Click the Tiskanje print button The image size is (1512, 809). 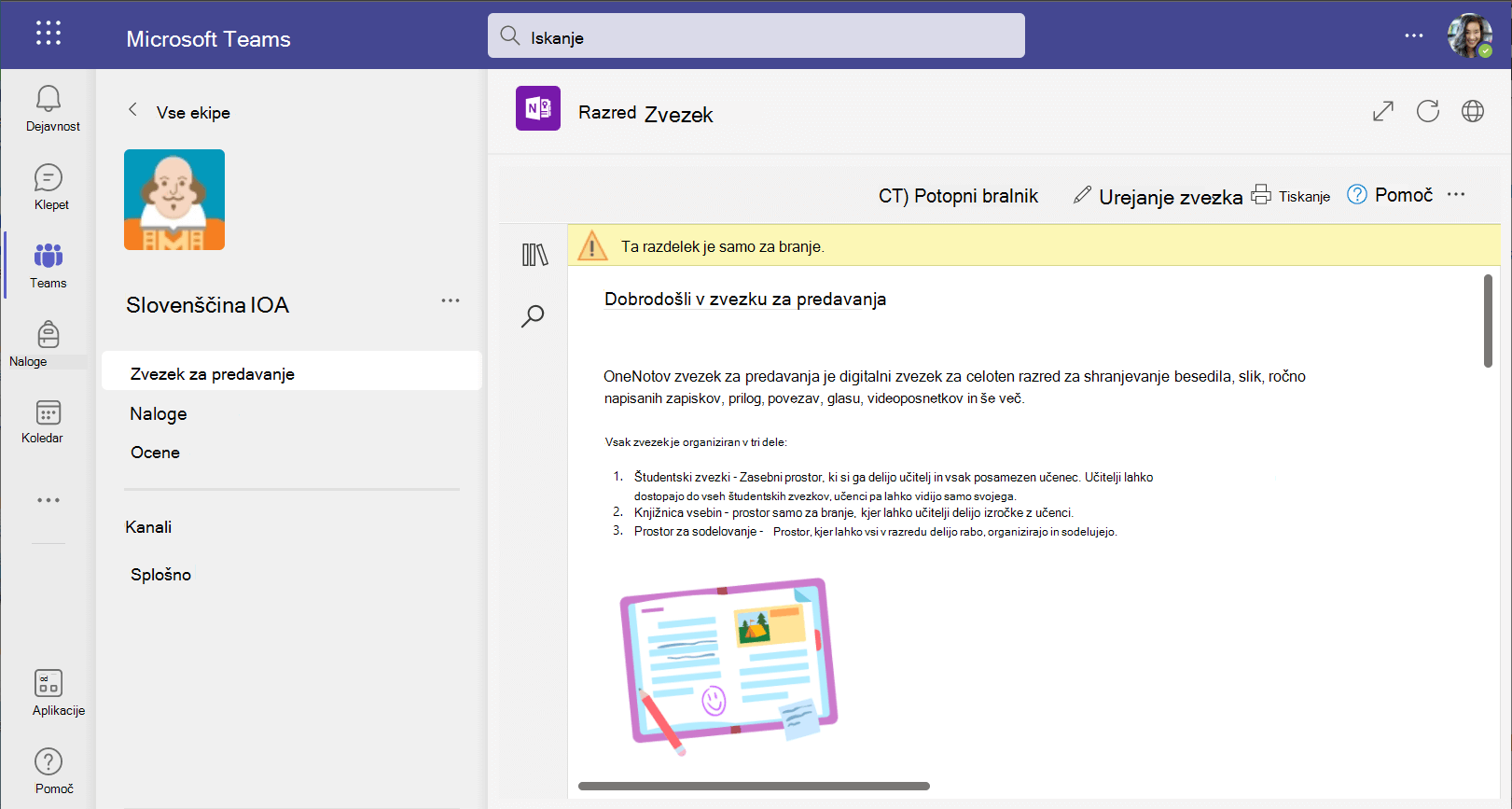point(1291,195)
